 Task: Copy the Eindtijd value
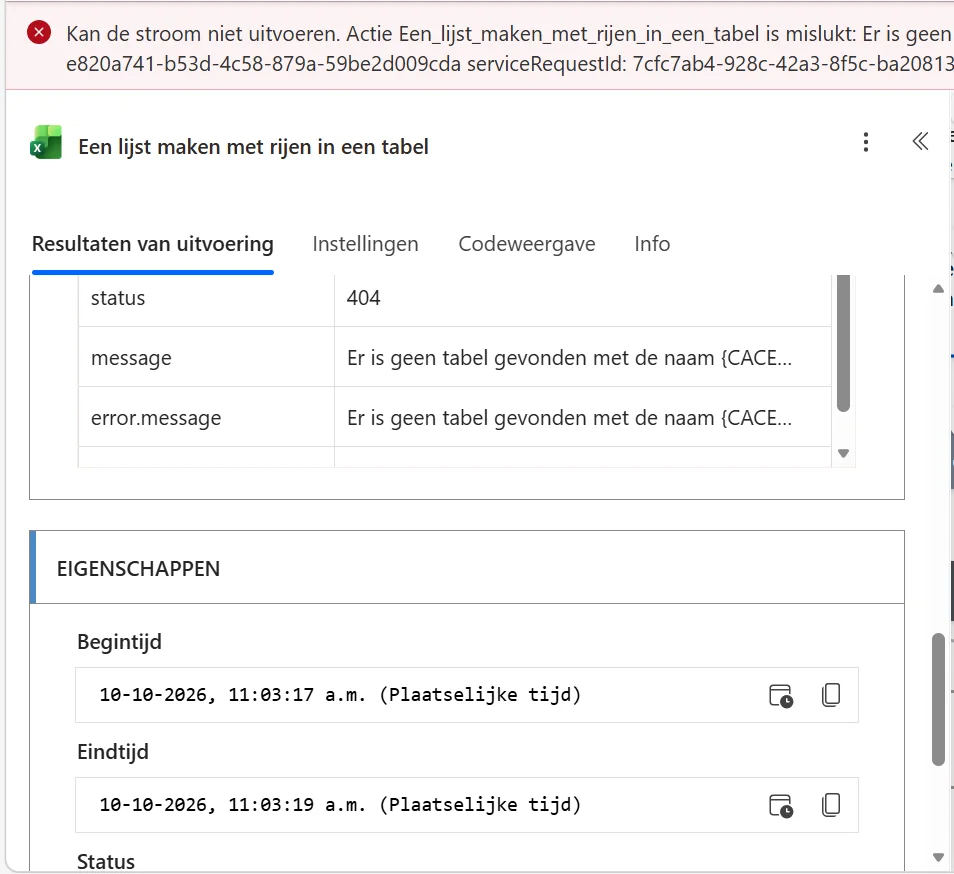tap(830, 805)
